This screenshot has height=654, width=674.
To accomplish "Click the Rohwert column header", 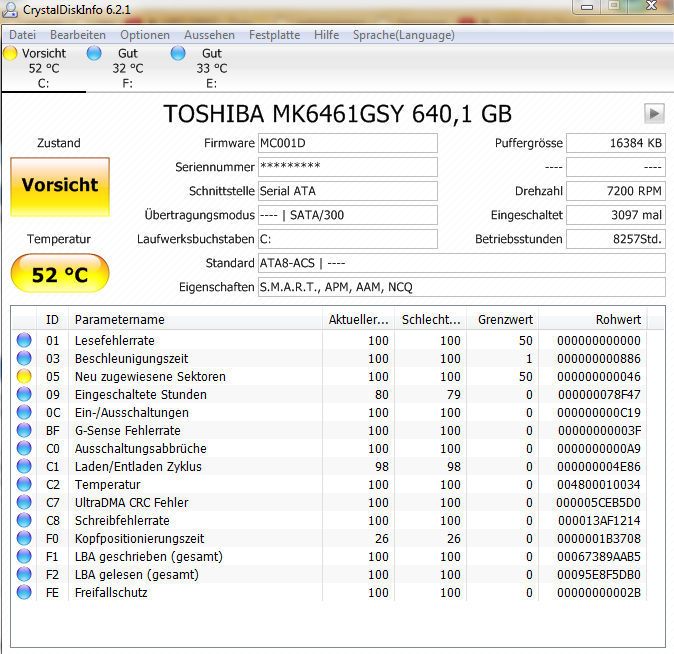I will point(593,319).
